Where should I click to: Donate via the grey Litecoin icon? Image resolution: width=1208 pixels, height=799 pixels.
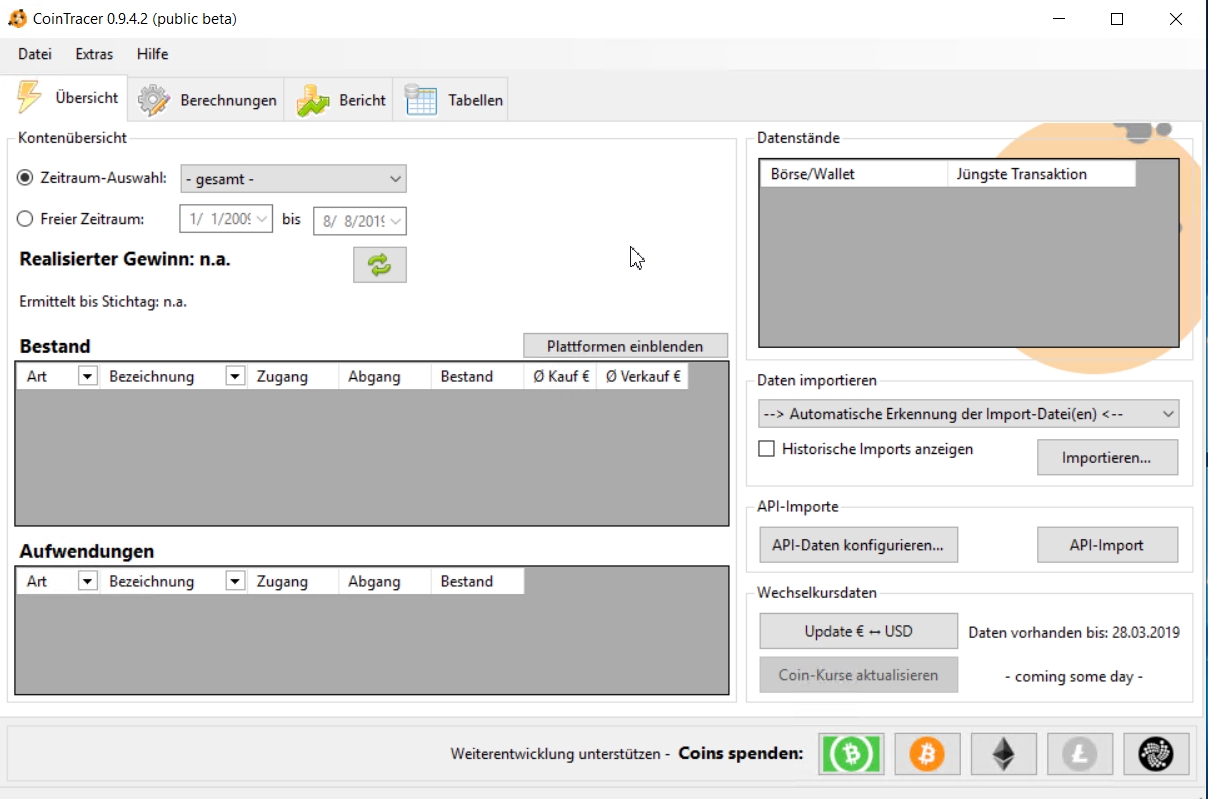click(x=1080, y=754)
